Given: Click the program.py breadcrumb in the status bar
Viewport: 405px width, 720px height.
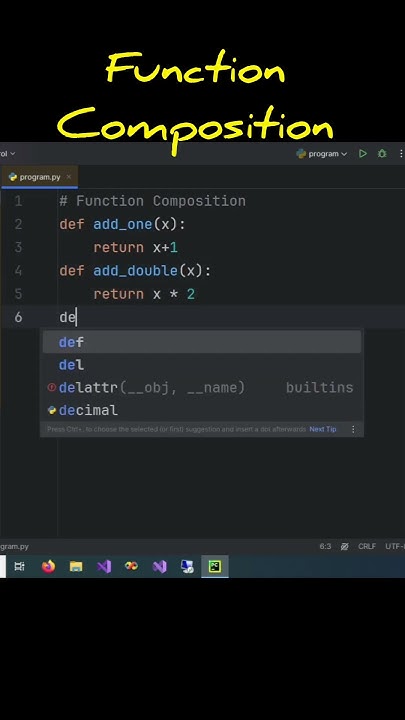Looking at the screenshot, I should [14, 546].
